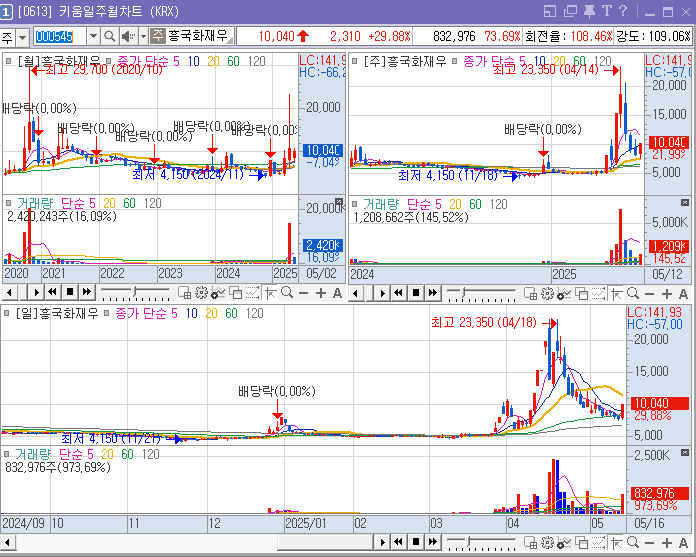Click the stock code input field 000545
696x557 pixels.
[x=60, y=36]
